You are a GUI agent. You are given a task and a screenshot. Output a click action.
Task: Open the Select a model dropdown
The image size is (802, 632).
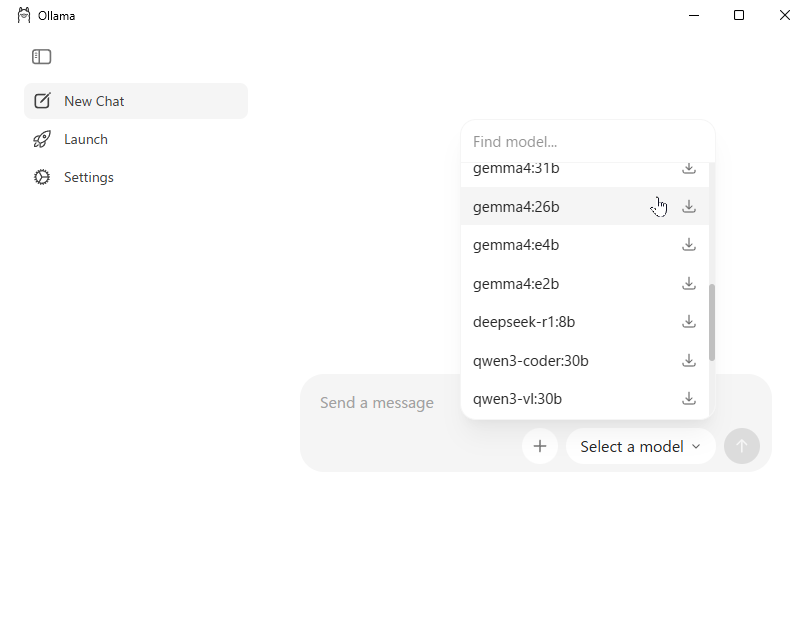click(640, 446)
